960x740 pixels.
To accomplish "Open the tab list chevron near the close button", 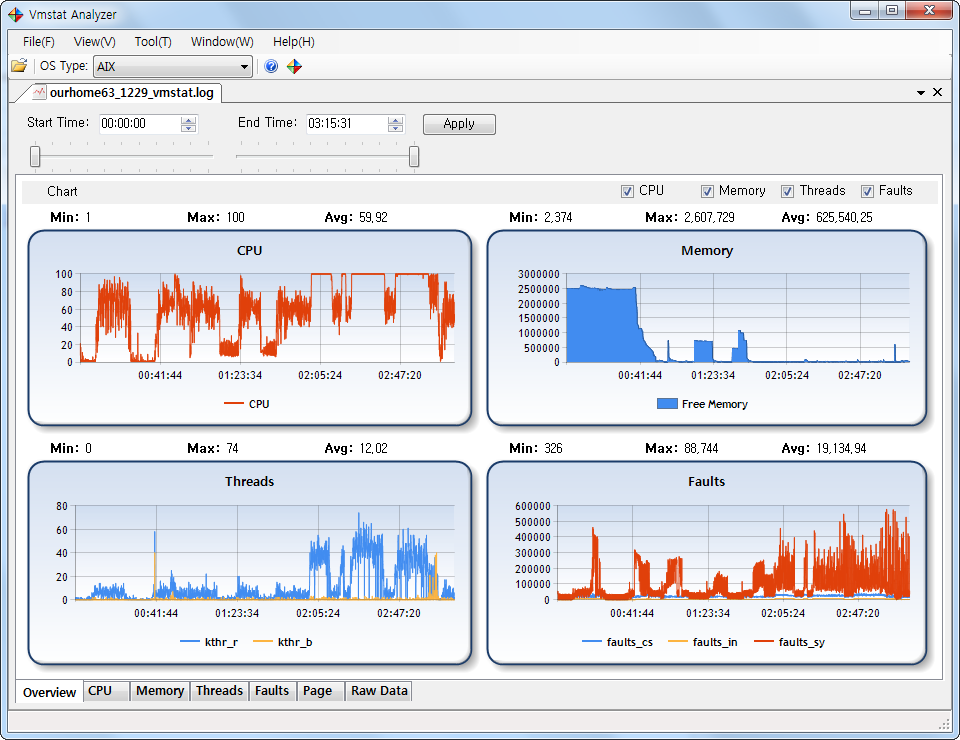I will [920, 90].
